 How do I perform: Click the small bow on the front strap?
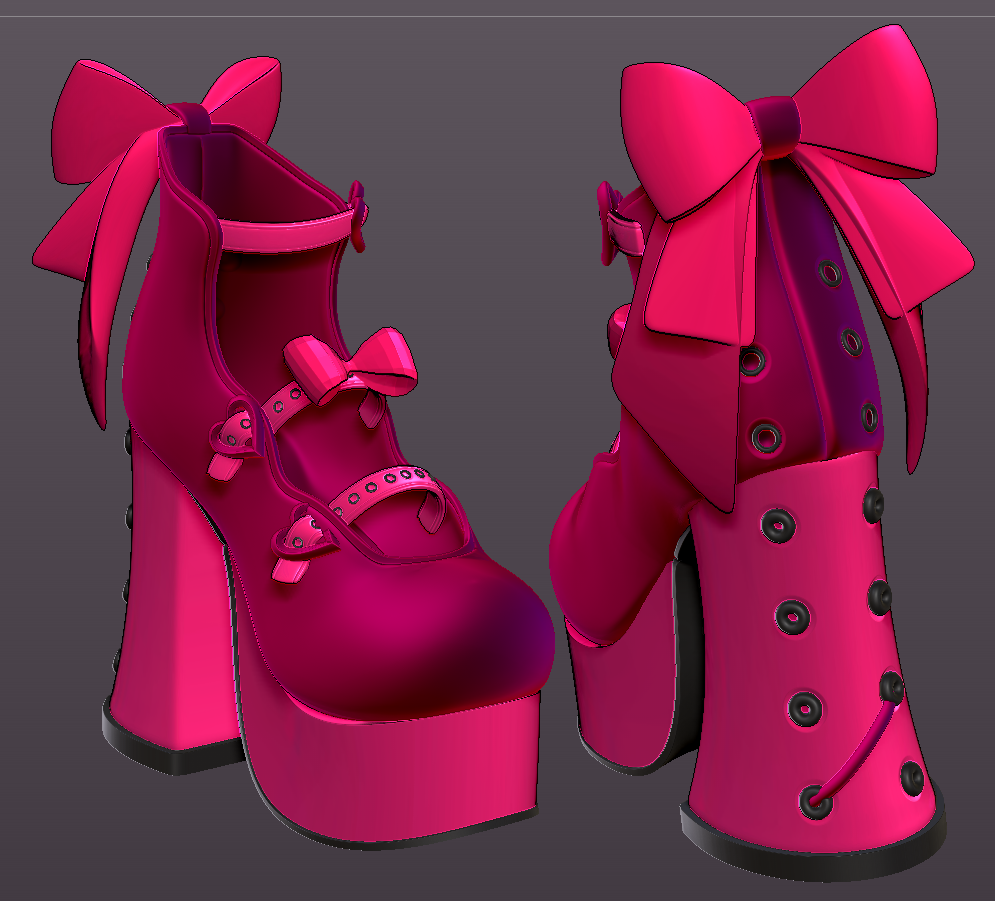coord(350,365)
